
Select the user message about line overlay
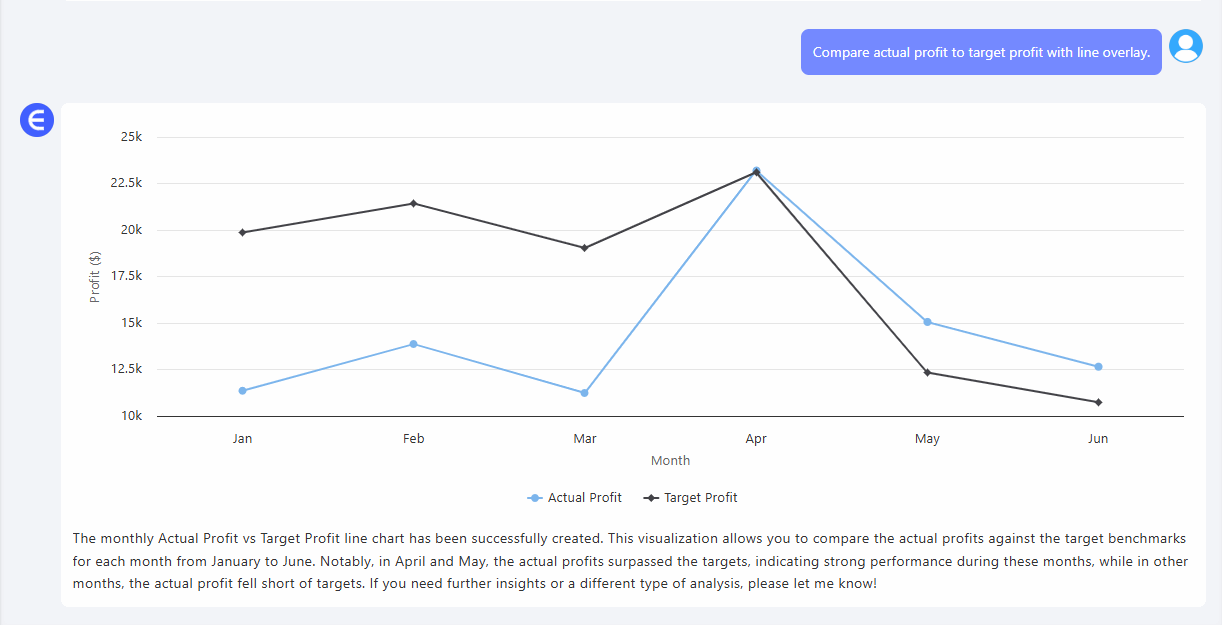(x=980, y=52)
